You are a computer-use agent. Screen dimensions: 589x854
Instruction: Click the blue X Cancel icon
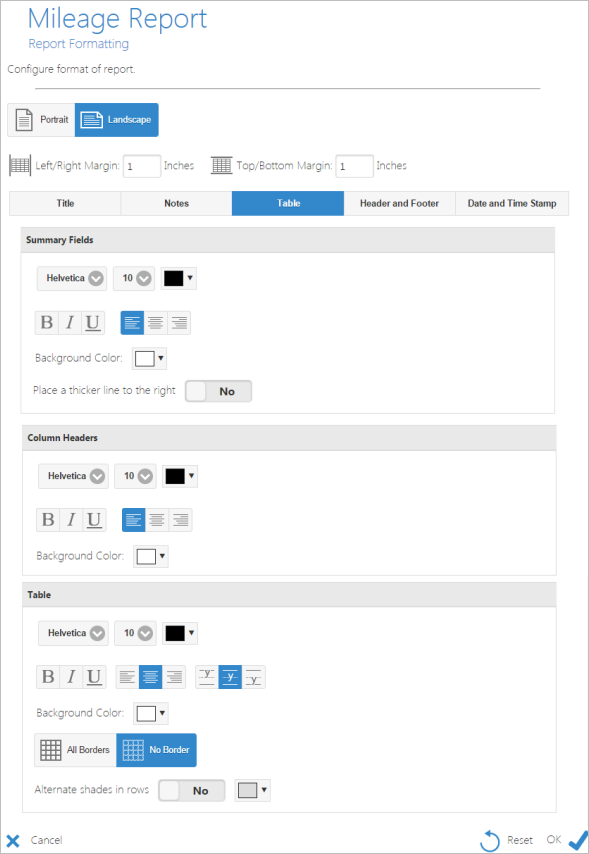(13, 840)
